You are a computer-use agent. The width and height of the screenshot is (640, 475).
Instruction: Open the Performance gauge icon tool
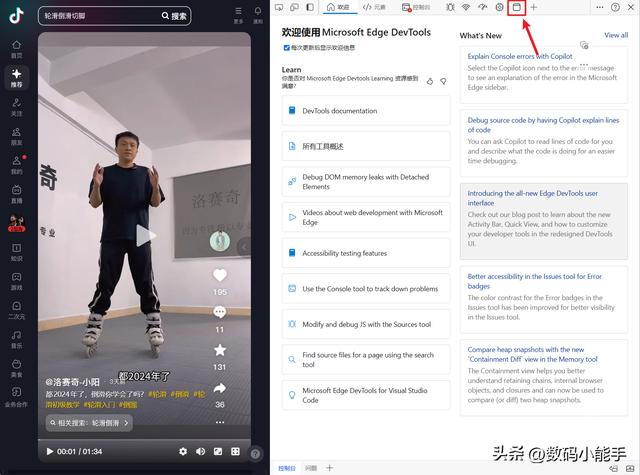[483, 7]
